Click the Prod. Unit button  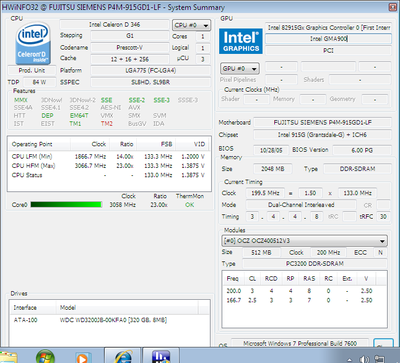[x=32, y=70]
